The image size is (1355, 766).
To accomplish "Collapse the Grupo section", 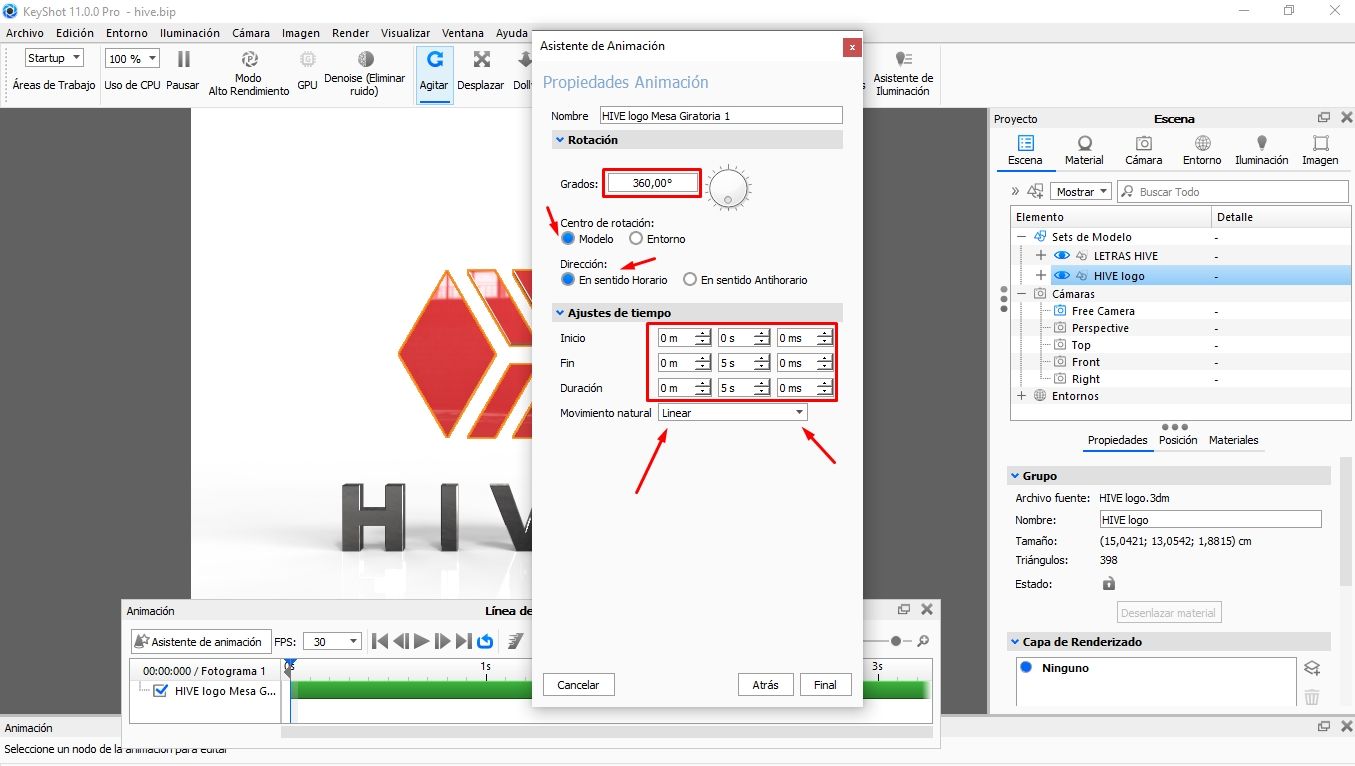I will 1014,477.
